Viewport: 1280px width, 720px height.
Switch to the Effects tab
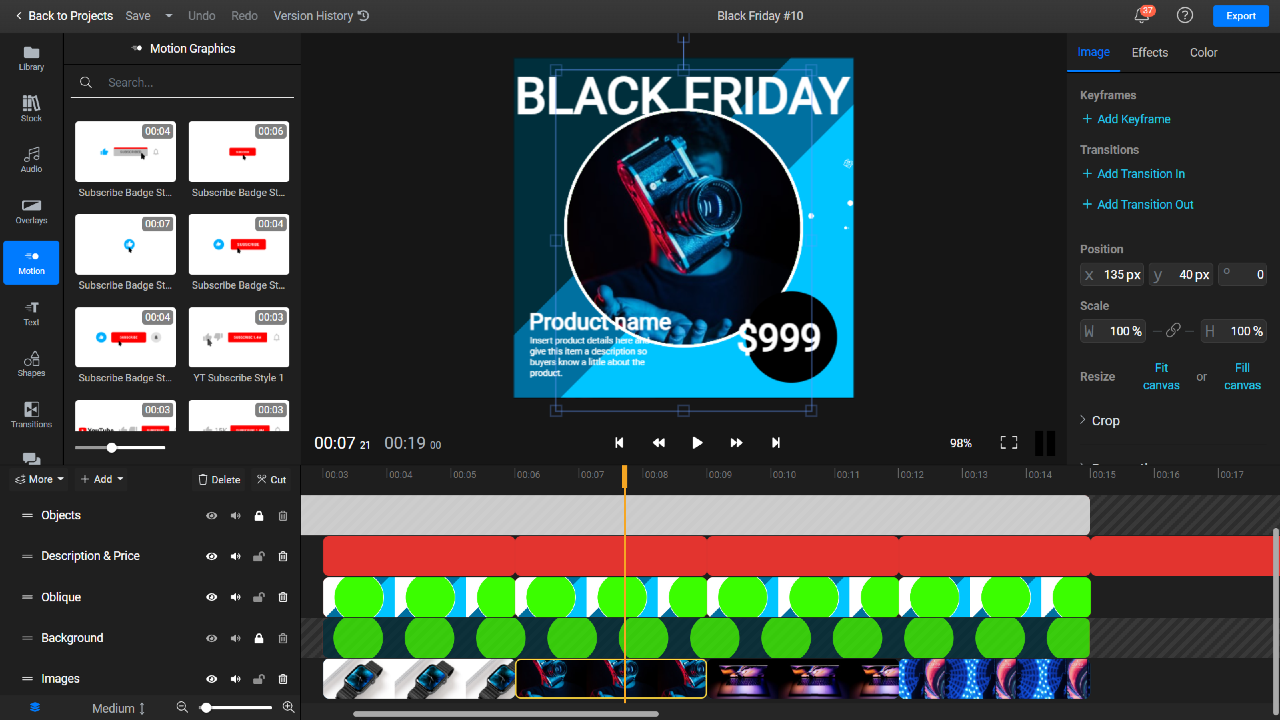point(1150,52)
